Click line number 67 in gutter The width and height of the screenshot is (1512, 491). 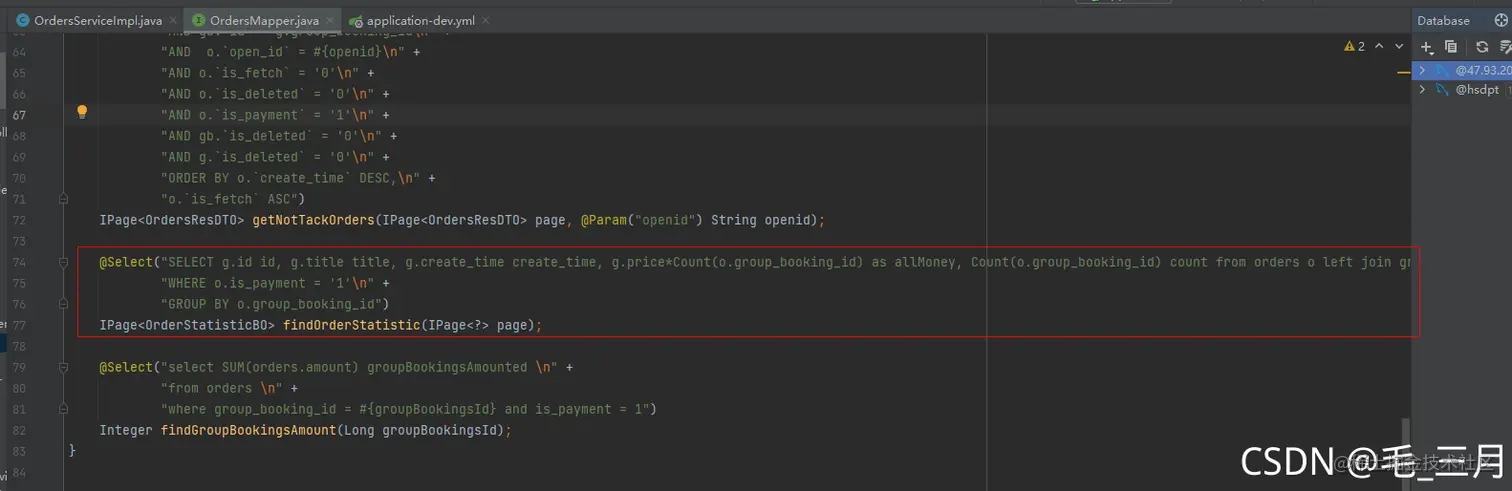click(x=19, y=115)
